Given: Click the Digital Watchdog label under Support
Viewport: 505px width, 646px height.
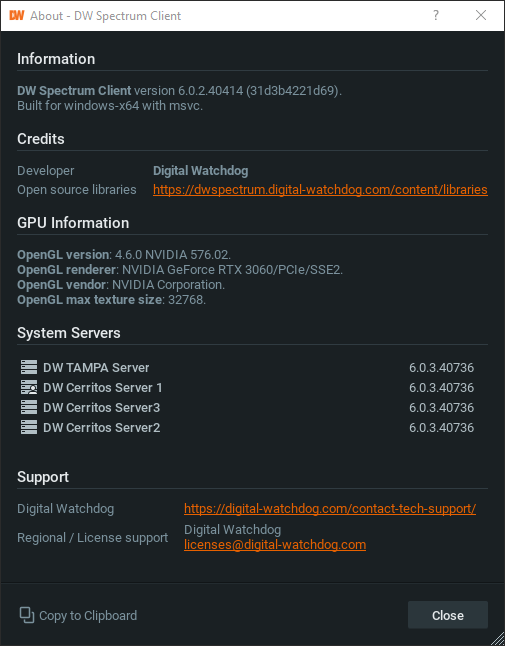Looking at the screenshot, I should point(65,508).
